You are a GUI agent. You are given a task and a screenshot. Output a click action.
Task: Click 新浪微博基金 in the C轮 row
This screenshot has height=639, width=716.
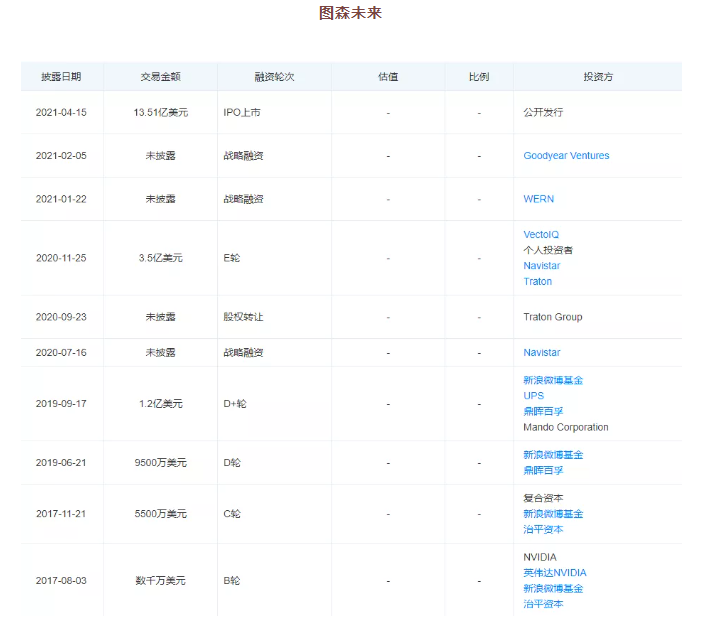tap(553, 514)
